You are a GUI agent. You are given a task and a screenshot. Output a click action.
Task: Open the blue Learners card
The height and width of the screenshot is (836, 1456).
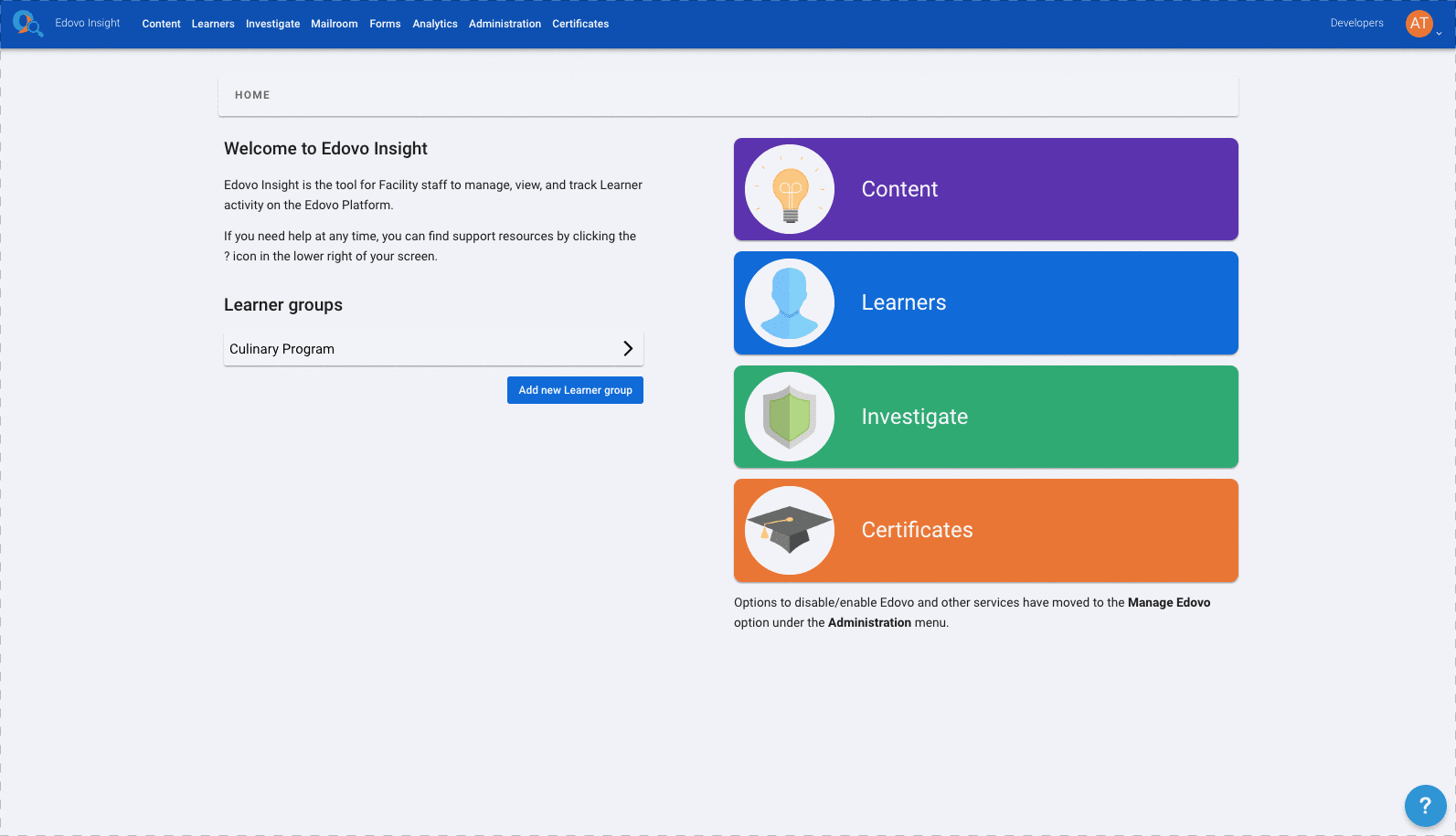pyautogui.click(x=985, y=302)
